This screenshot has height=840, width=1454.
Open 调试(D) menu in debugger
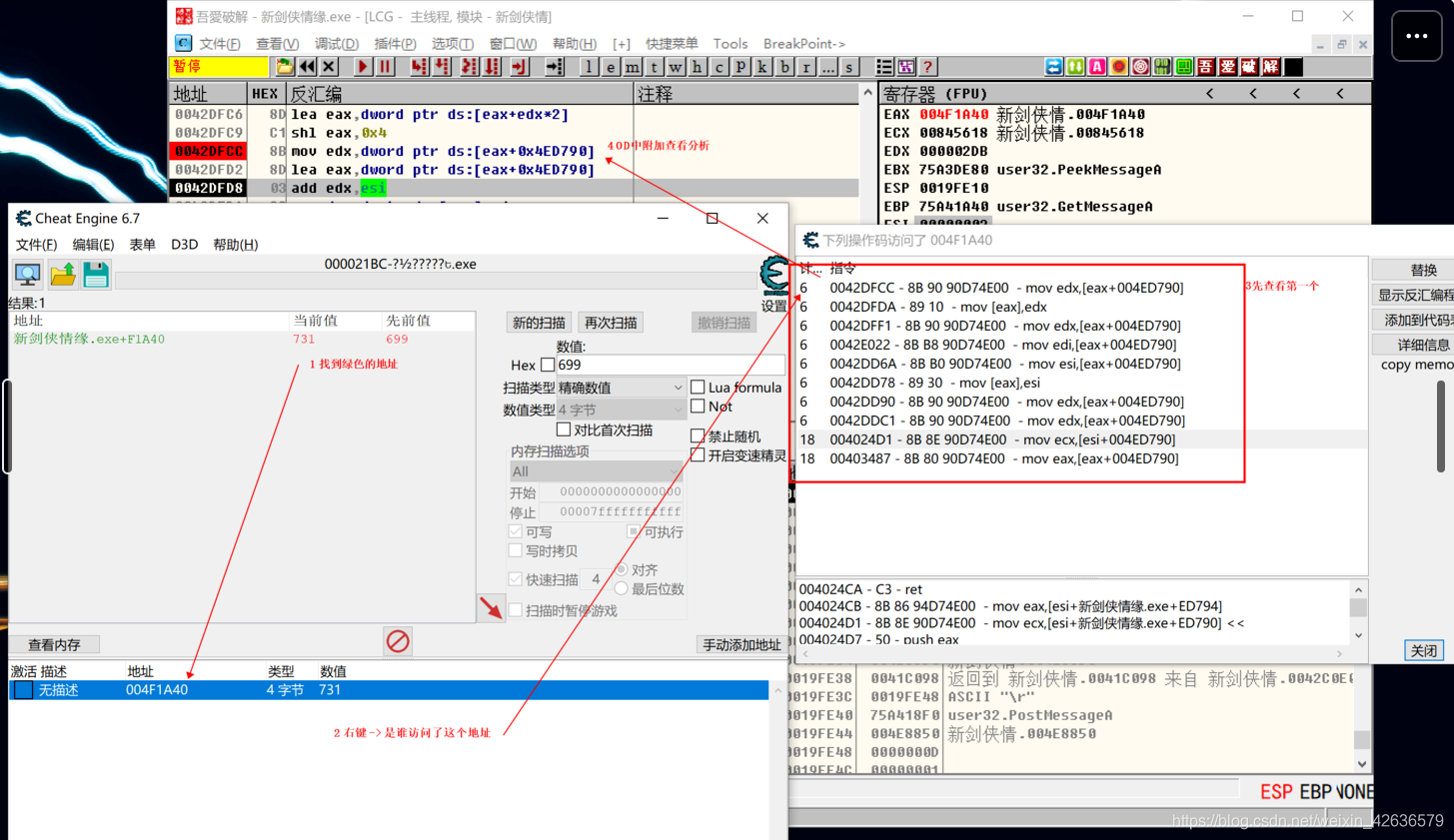coord(336,44)
